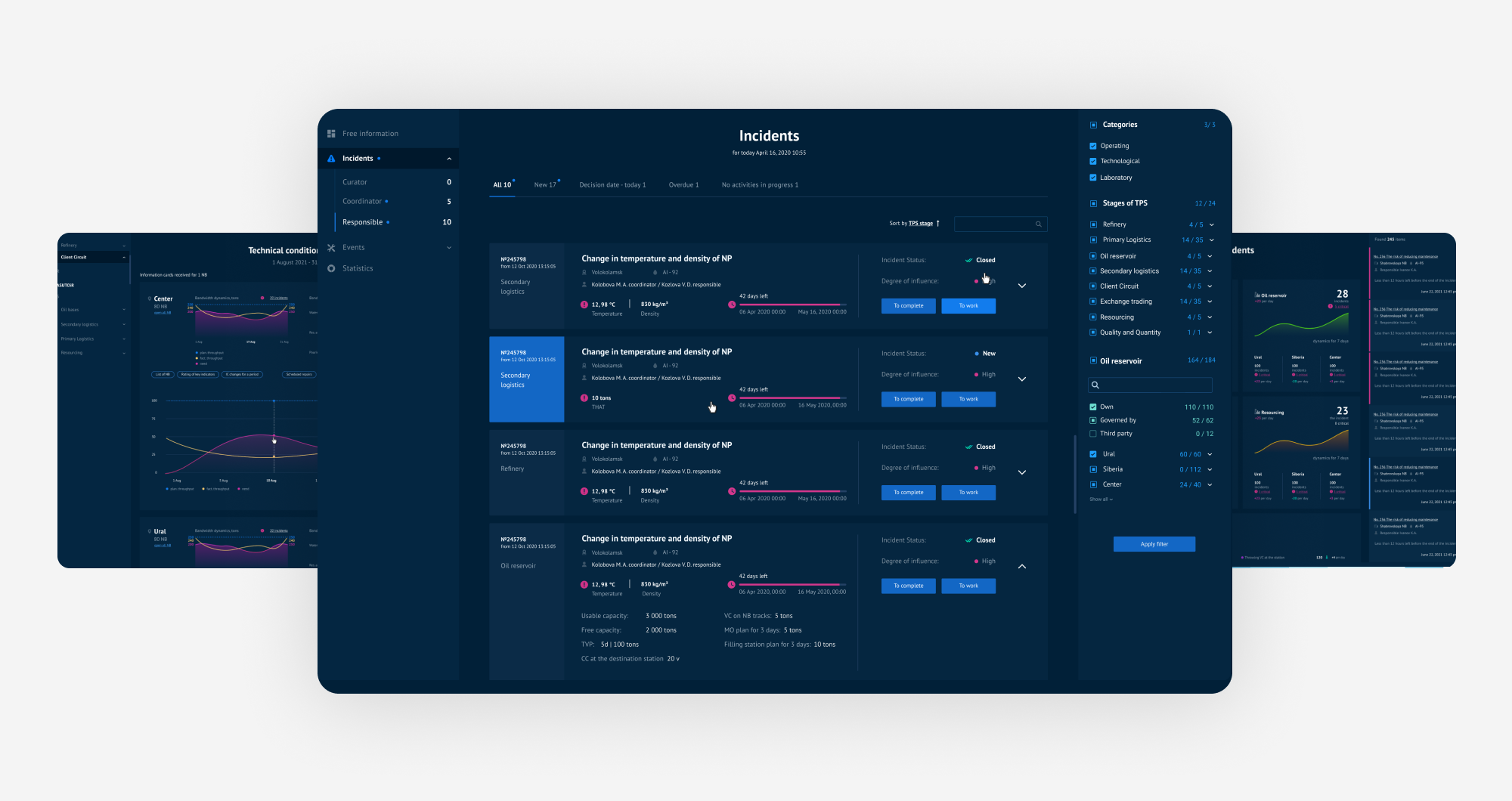Toggle the Stages of TPS group checkbox
1512x801 pixels.
click(x=1093, y=203)
